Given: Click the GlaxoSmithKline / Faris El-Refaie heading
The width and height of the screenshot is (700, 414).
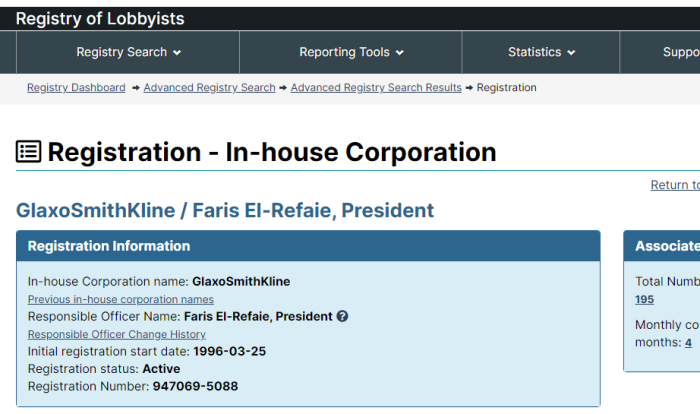Looking at the screenshot, I should click(225, 210).
